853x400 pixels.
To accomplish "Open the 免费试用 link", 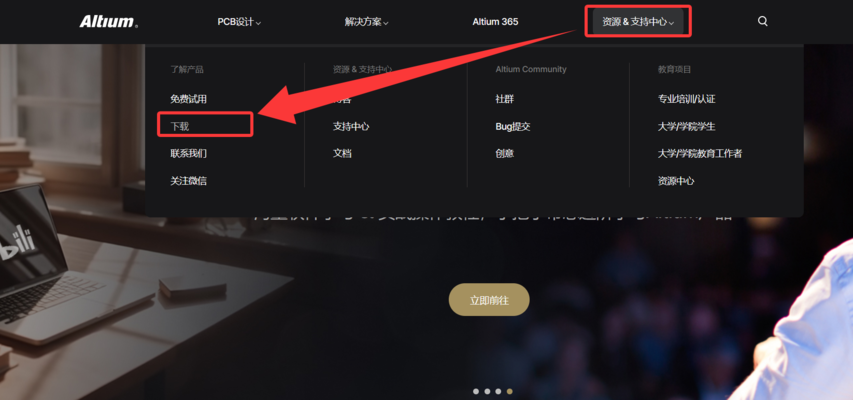I will point(188,99).
